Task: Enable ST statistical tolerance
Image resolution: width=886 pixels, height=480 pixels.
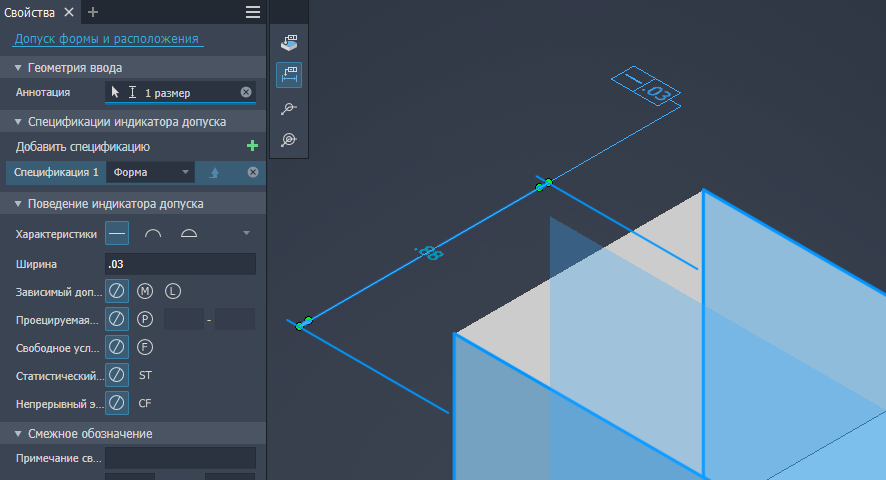Action: [145, 375]
